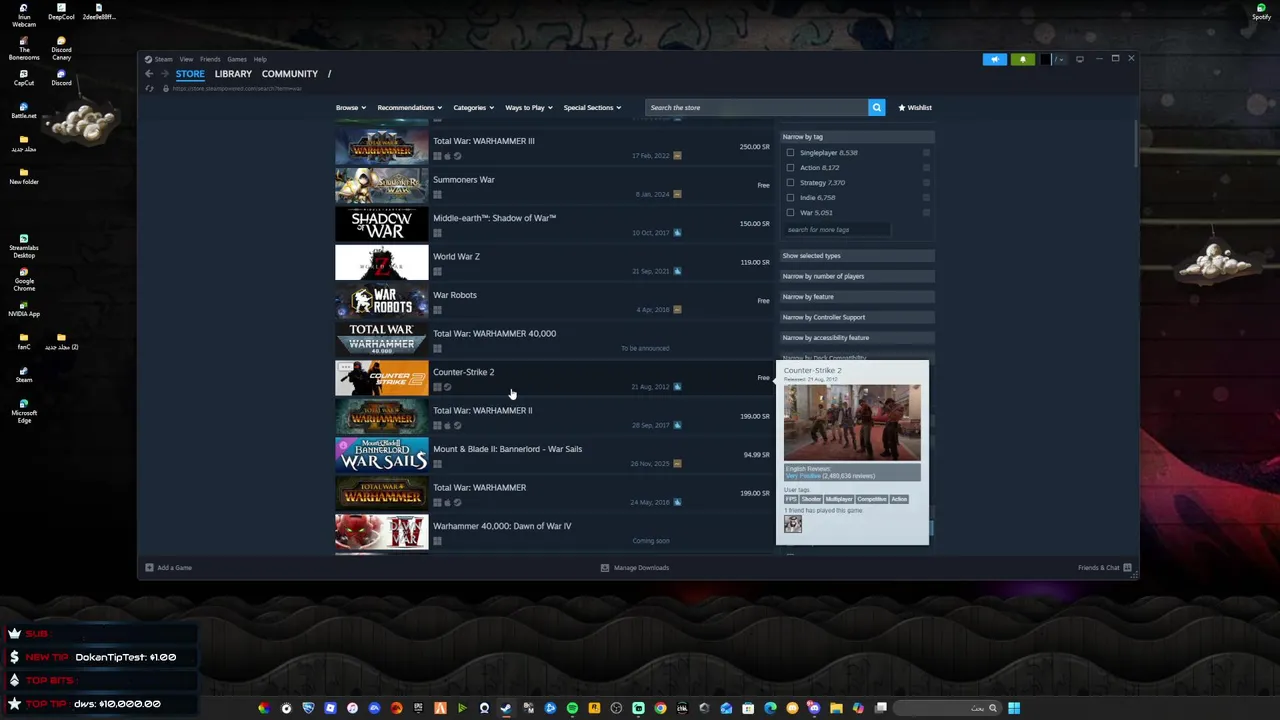
Task: Click the Spotify icon in the taskbar
Action: coord(572,708)
